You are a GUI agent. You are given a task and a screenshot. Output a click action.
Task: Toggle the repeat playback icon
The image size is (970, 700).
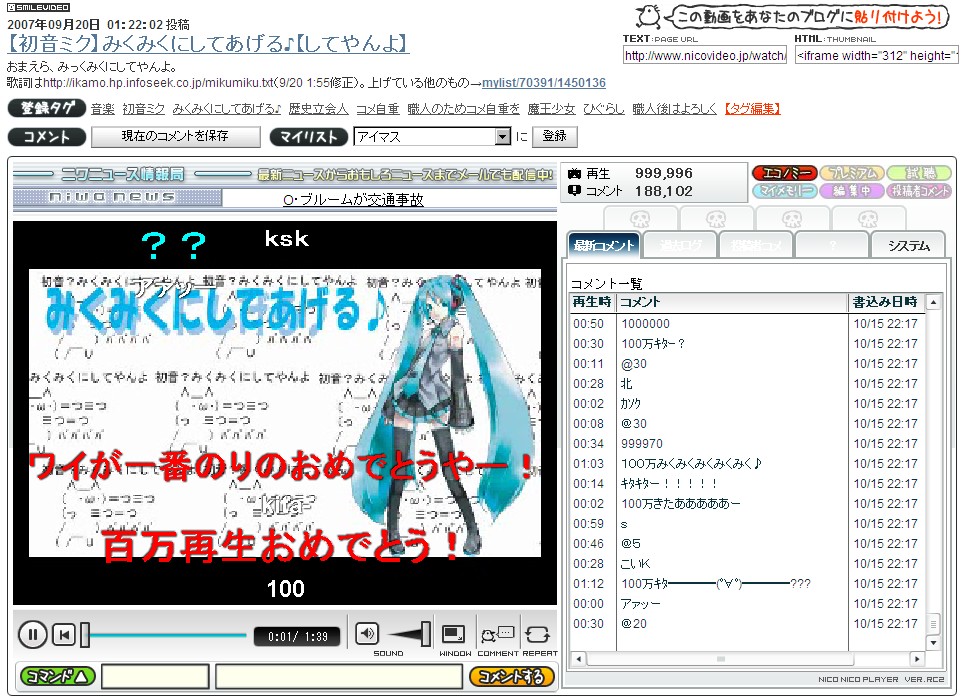tap(537, 634)
